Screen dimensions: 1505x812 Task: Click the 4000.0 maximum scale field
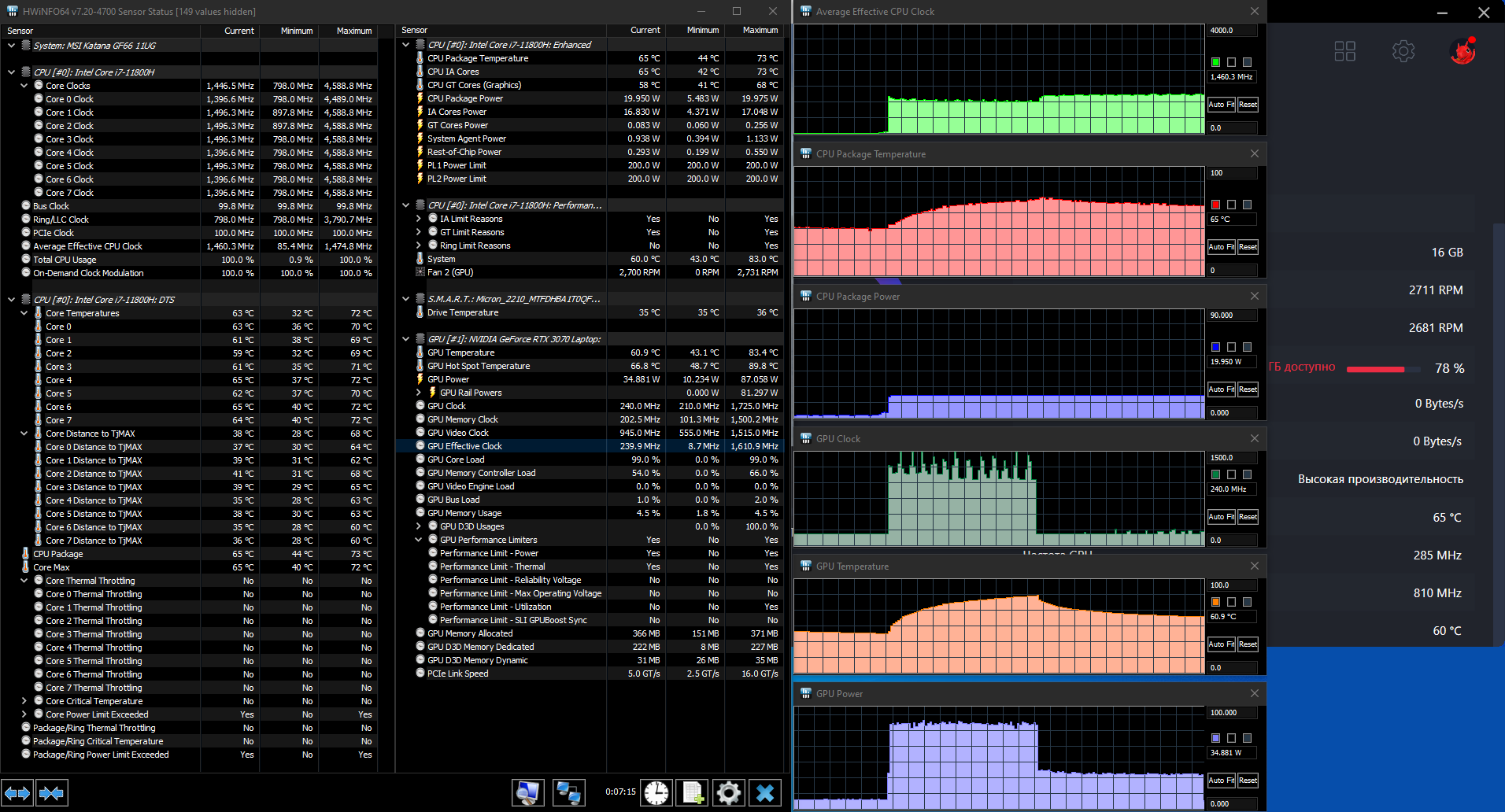[1231, 31]
